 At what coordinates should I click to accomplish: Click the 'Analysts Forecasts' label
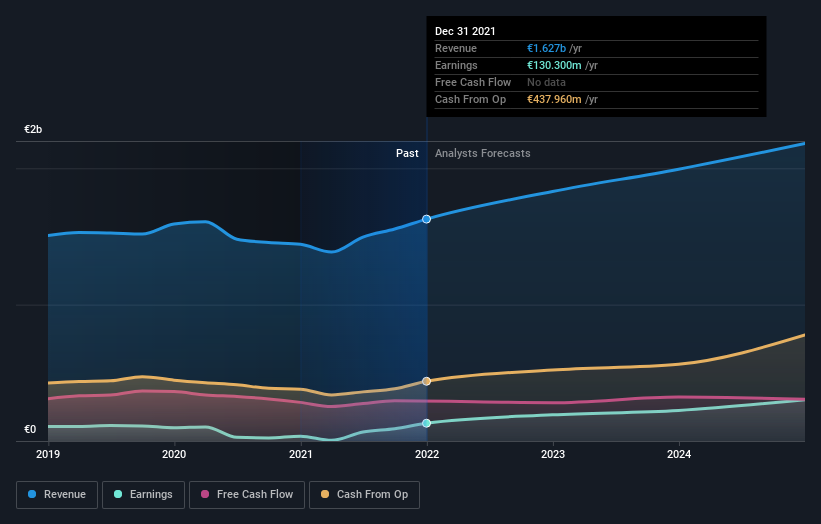tap(483, 153)
